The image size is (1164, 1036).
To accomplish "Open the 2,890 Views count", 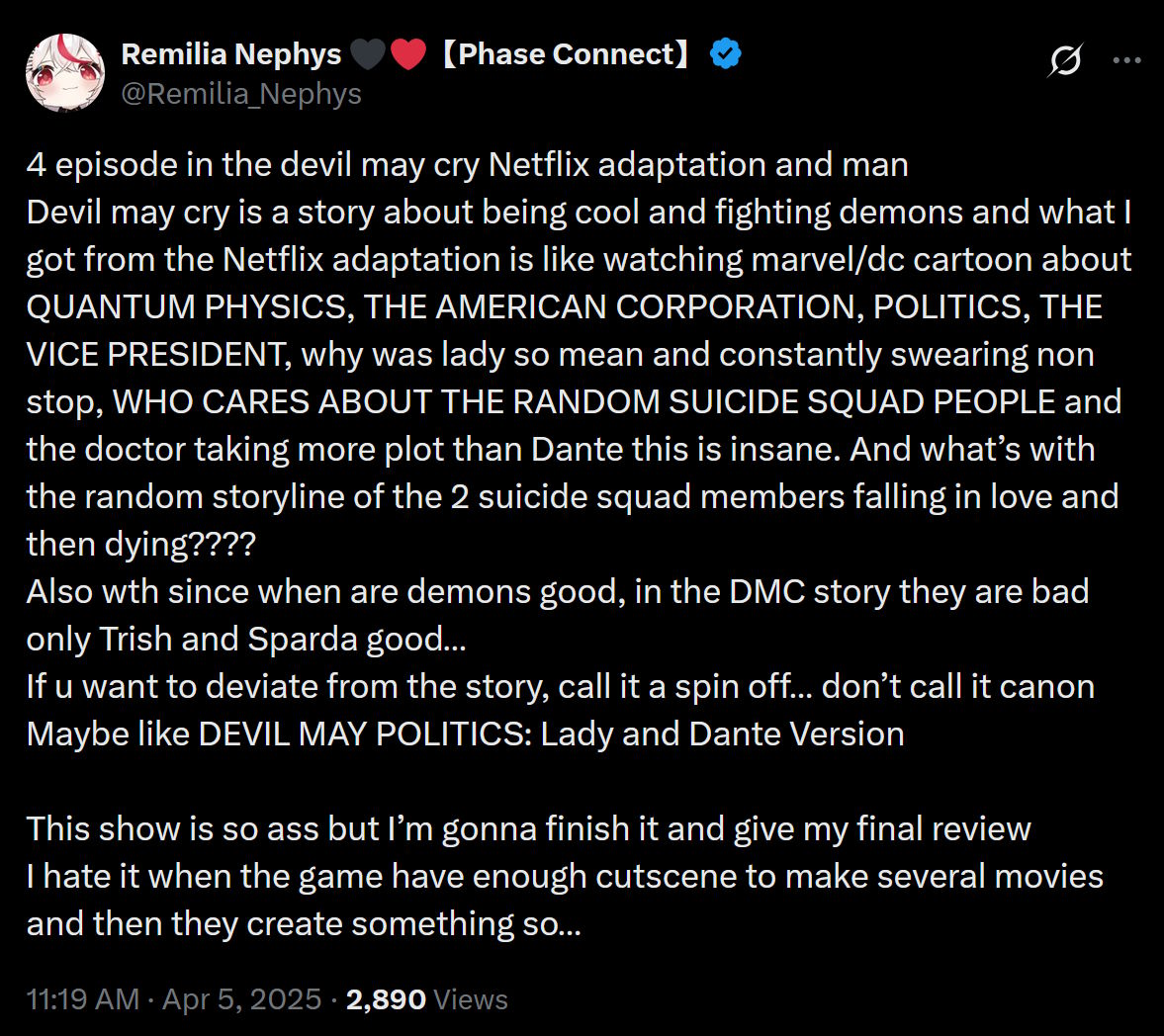I will (x=427, y=999).
